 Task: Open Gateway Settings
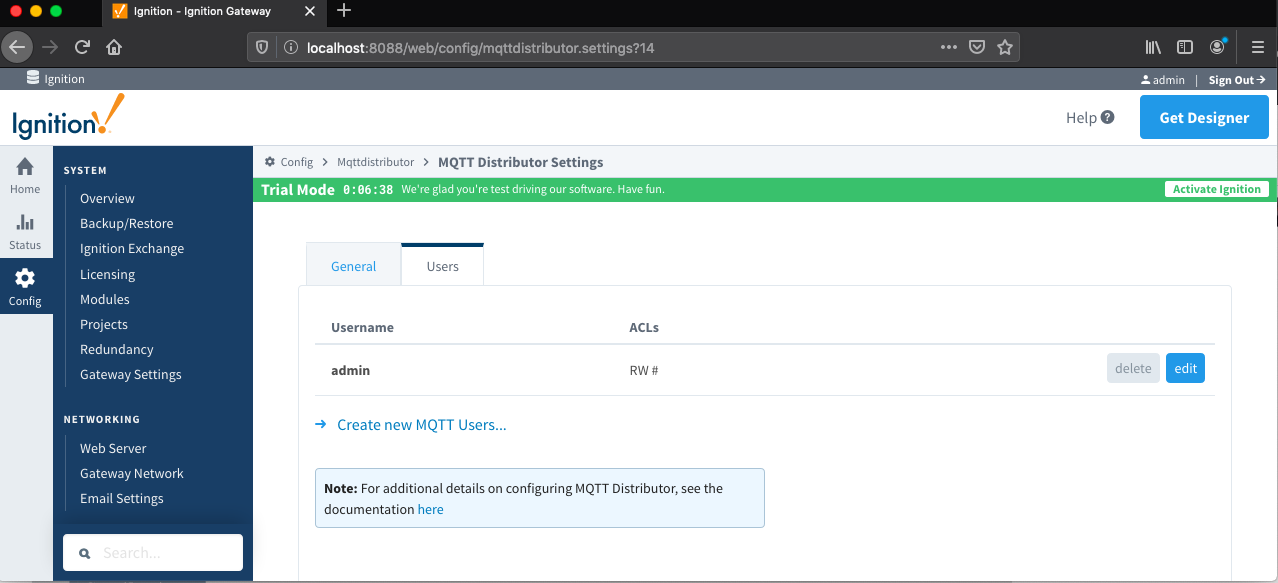point(131,374)
